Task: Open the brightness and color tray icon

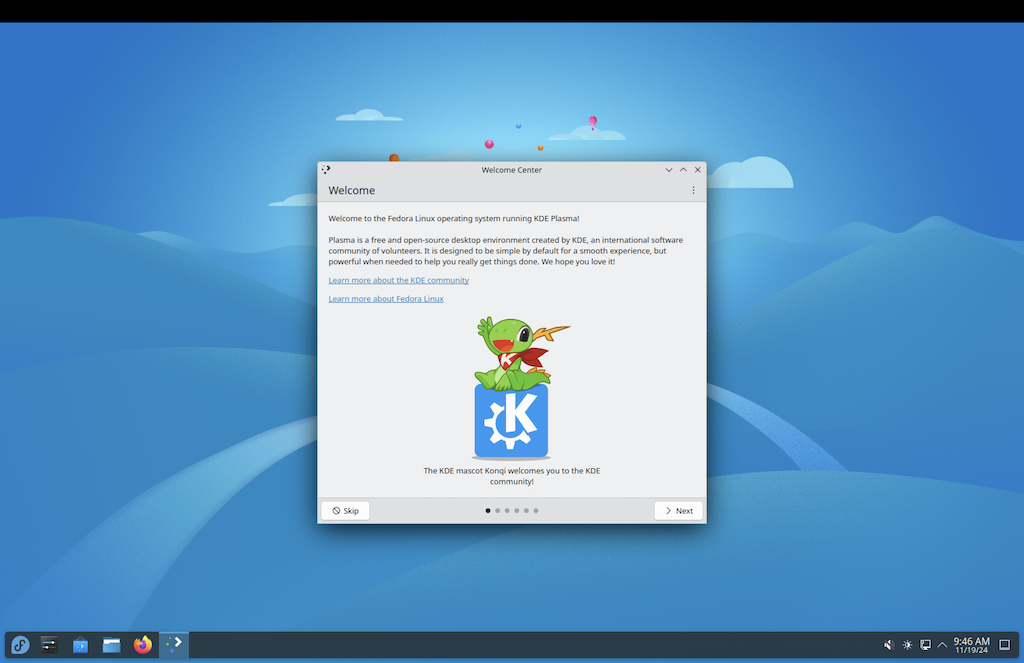Action: tap(907, 645)
